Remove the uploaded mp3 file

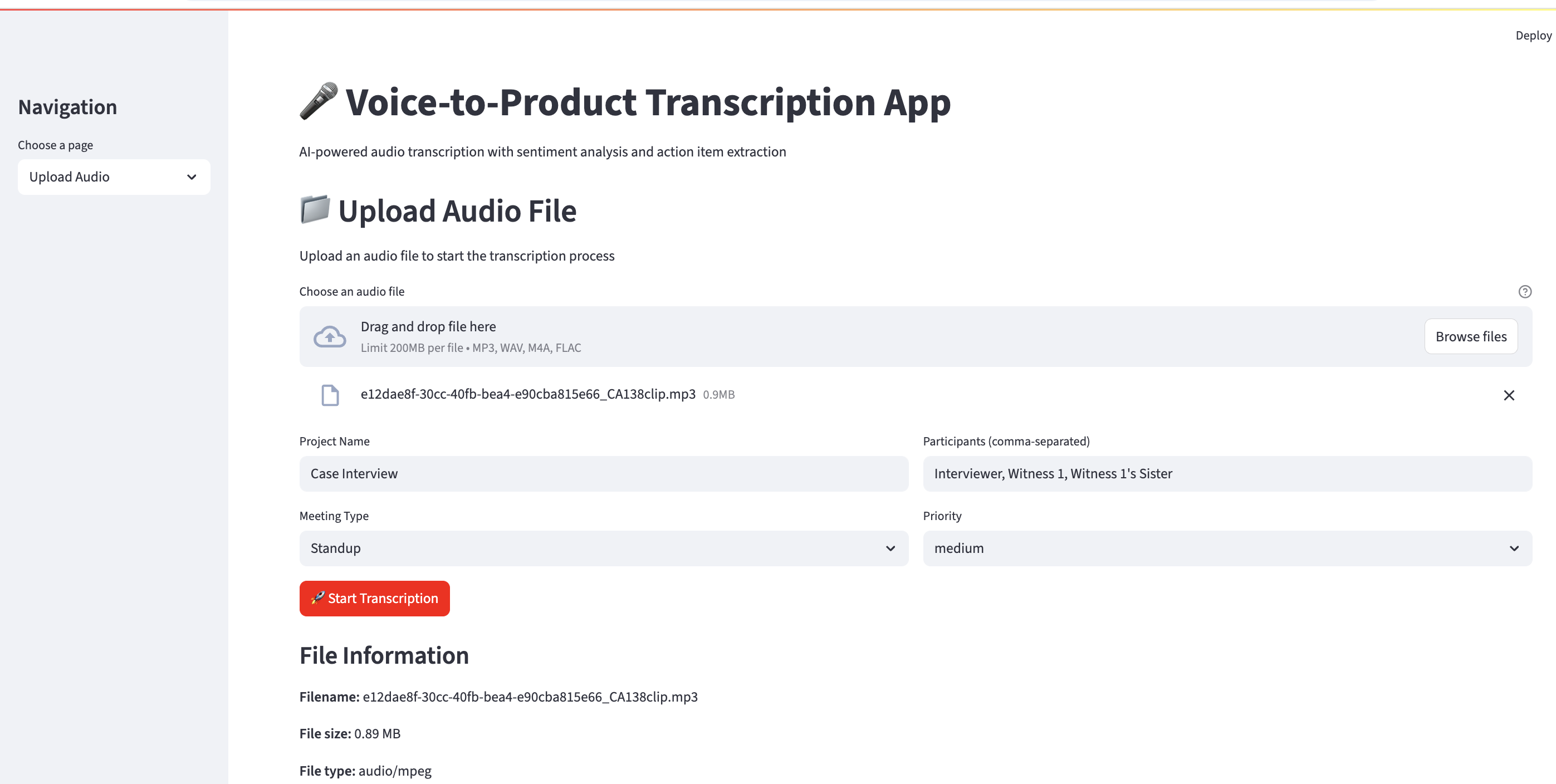(x=1508, y=395)
